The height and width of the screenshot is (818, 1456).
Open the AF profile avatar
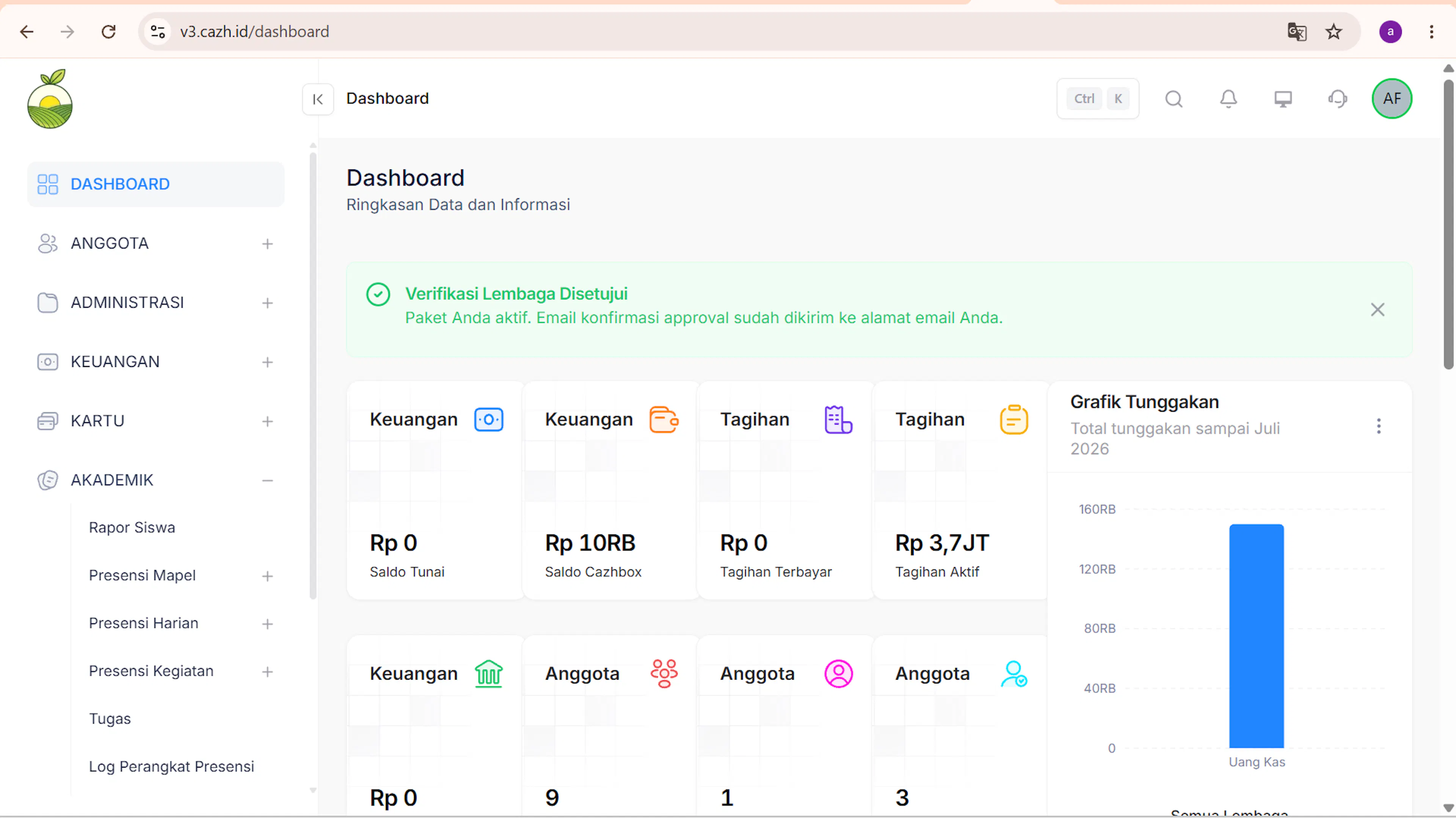[1392, 98]
